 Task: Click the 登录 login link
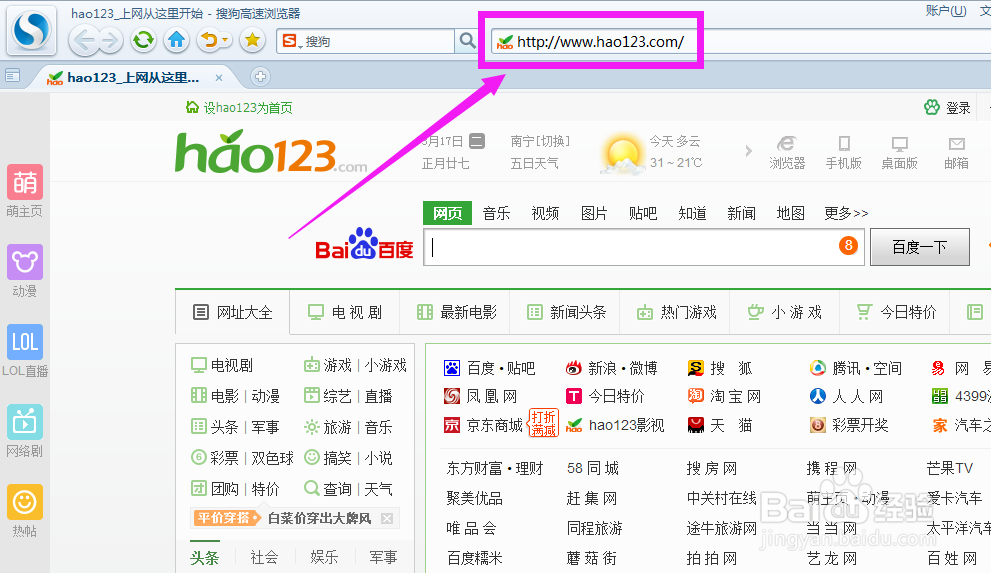[x=947, y=107]
